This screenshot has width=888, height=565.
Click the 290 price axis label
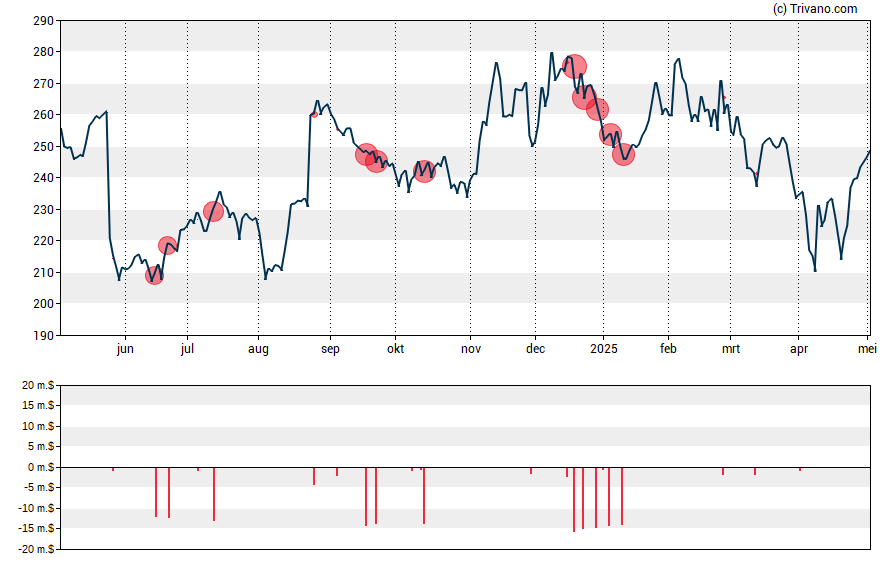coord(44,21)
